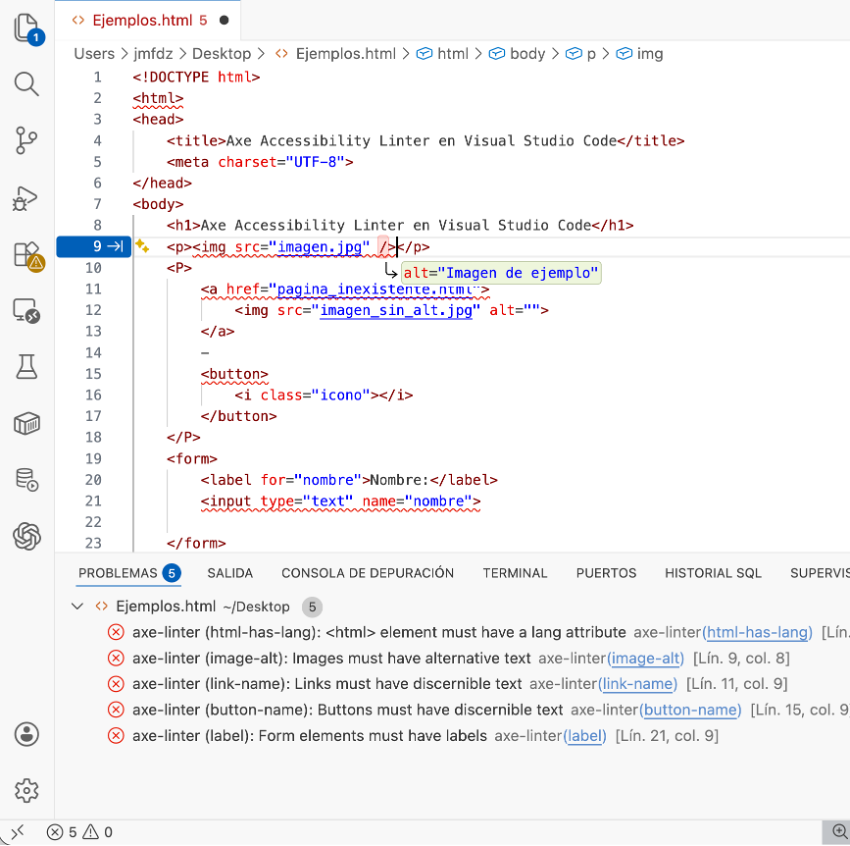Image resolution: width=850 pixels, height=846 pixels.
Task: Click the warnings count icon in status bar
Action: point(91,832)
